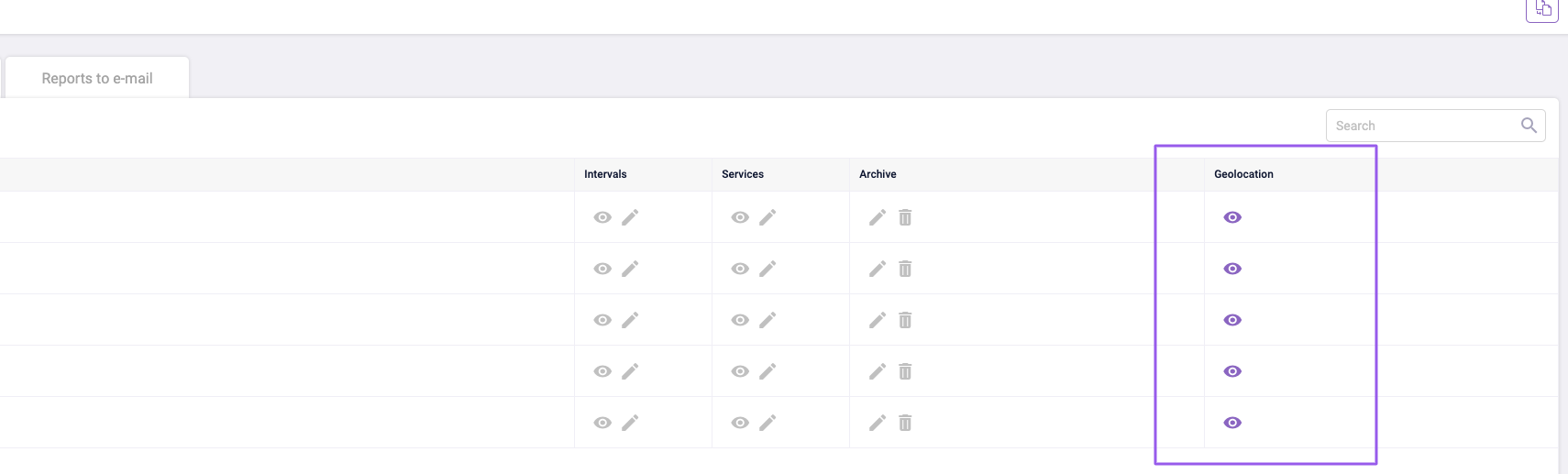Show Geolocation eye in the first row
The height and width of the screenshot is (474, 1568).
tap(1232, 217)
